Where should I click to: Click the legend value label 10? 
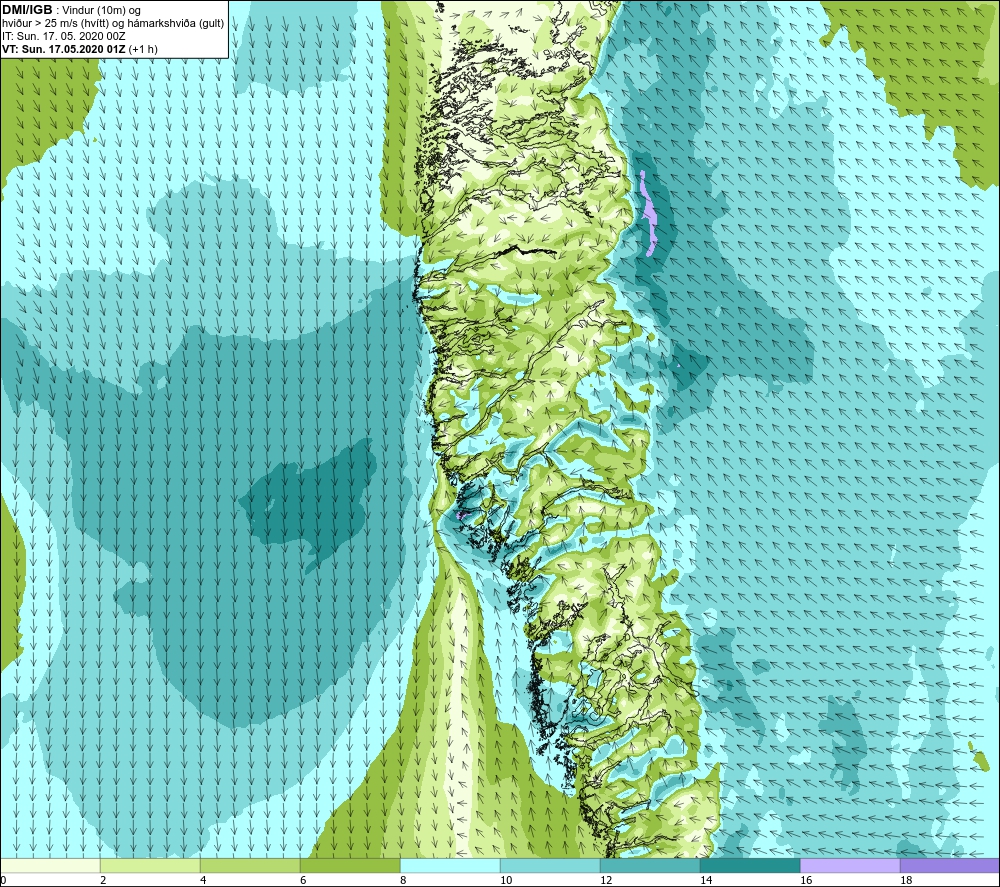coord(506,880)
